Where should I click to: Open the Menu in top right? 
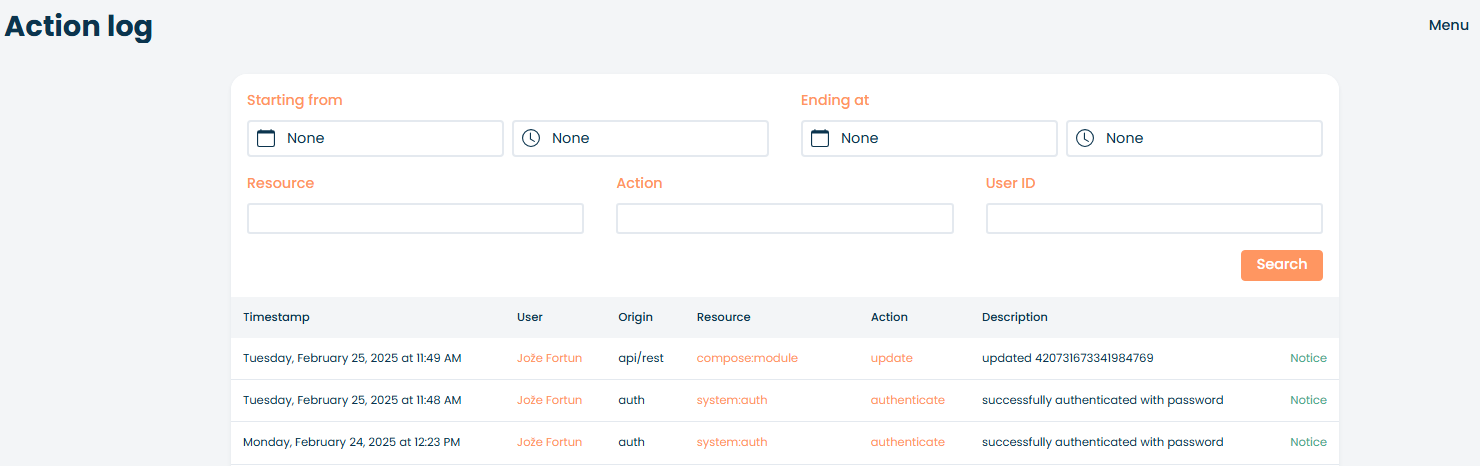[x=1448, y=25]
